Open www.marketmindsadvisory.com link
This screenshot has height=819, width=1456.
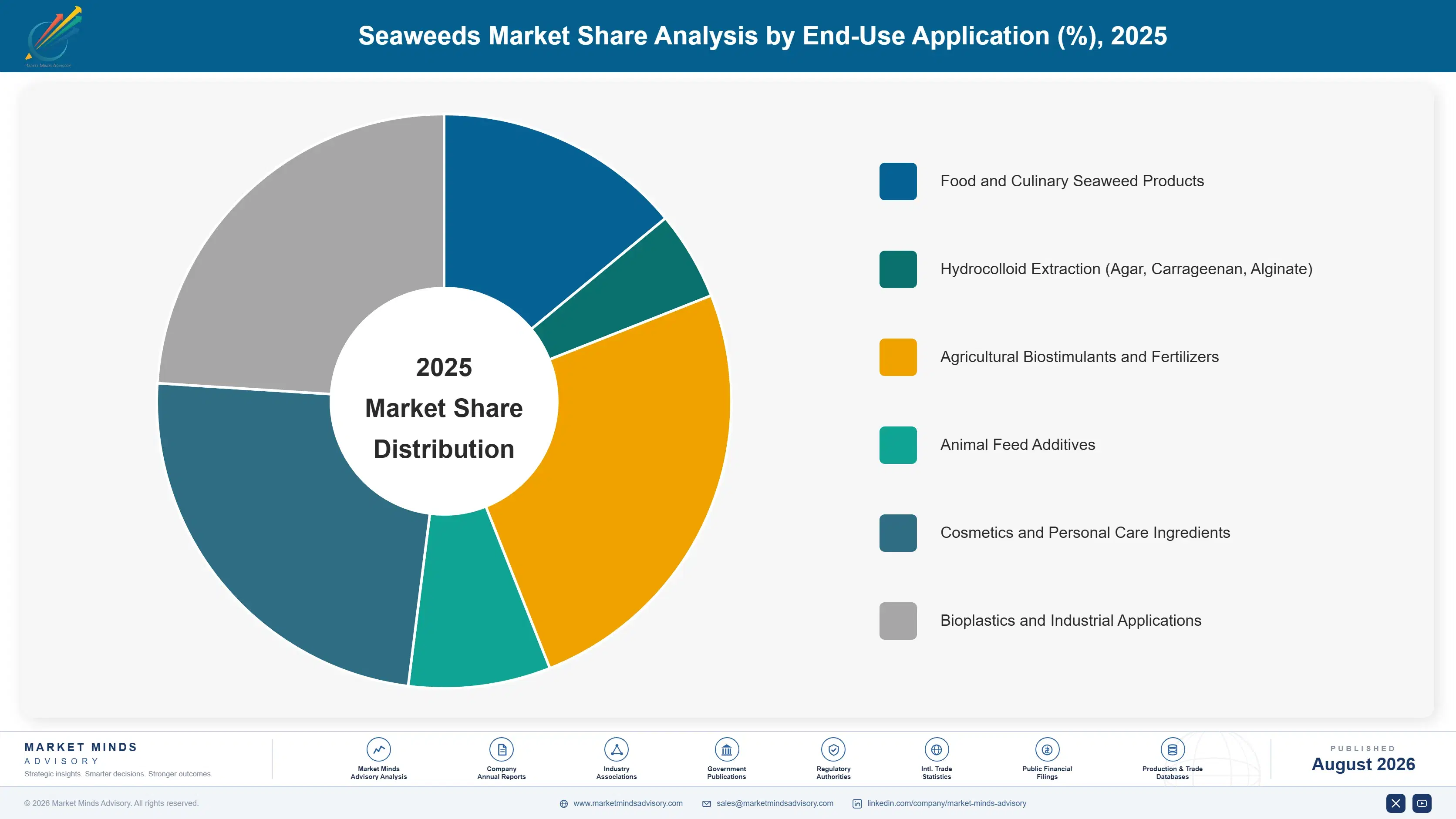[x=628, y=803]
